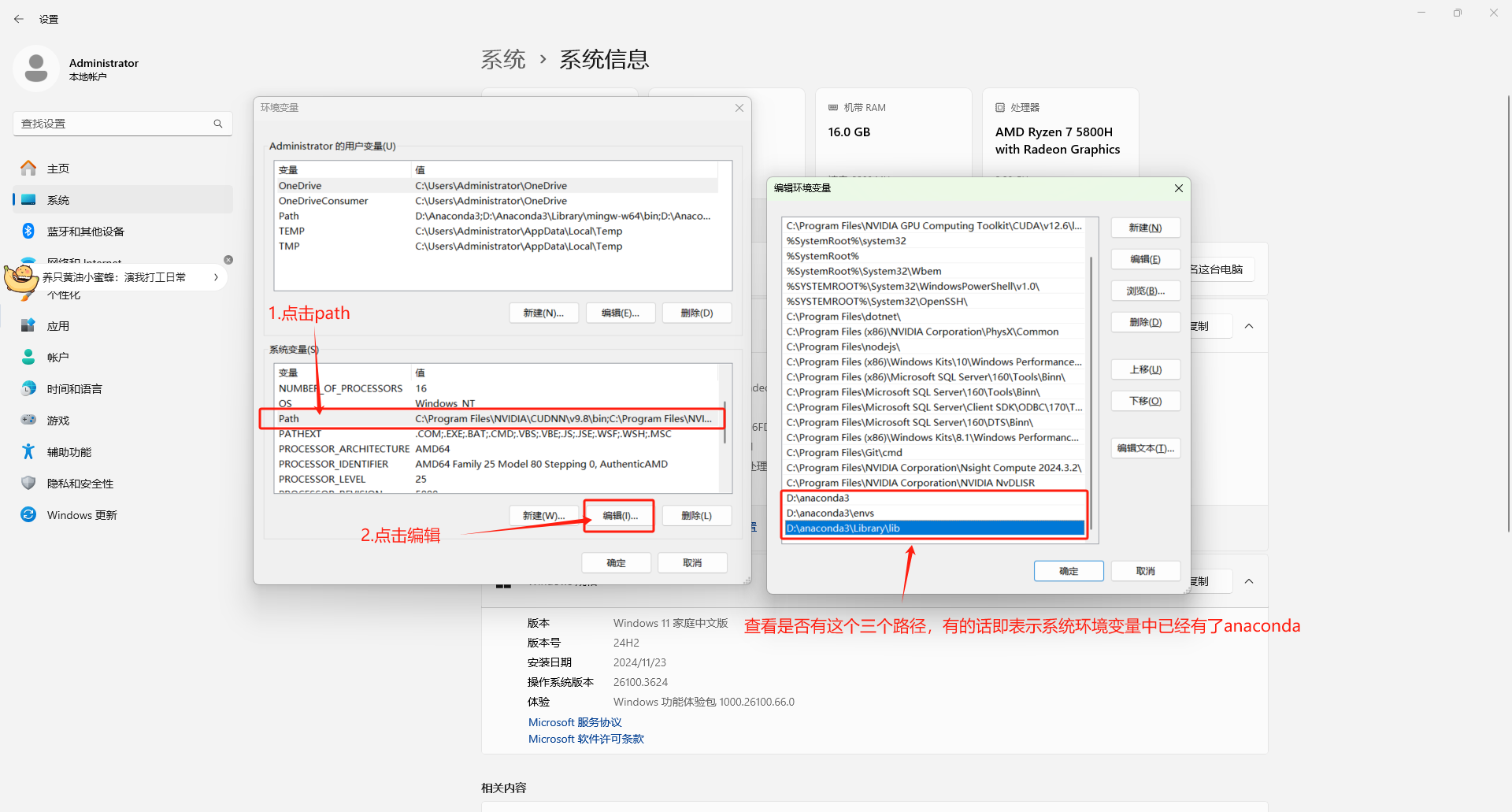This screenshot has height=812, width=1512.
Task: Open 时间和语言 clock globe icon
Action: pyautogui.click(x=28, y=388)
